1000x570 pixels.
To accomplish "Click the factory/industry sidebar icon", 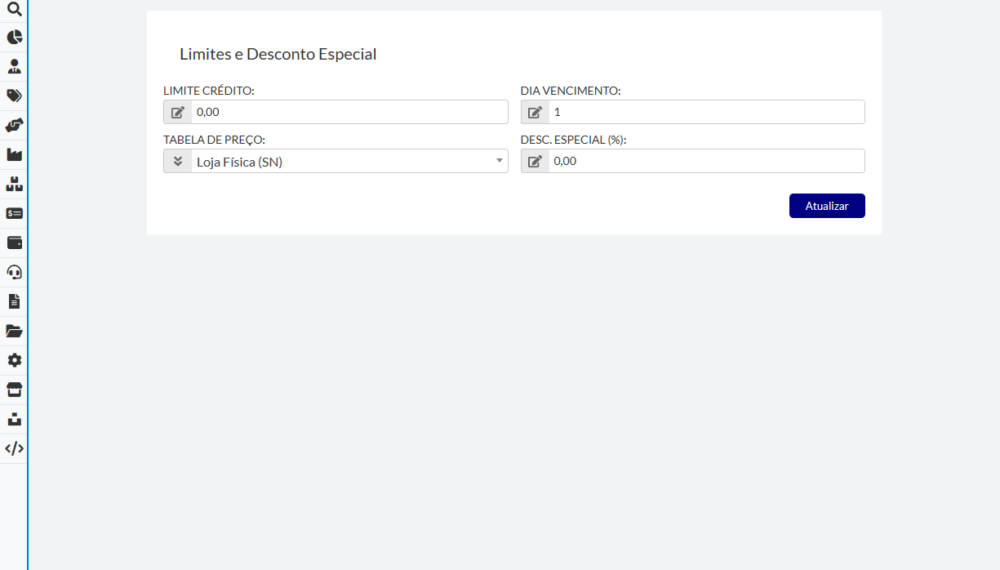I will pos(14,155).
